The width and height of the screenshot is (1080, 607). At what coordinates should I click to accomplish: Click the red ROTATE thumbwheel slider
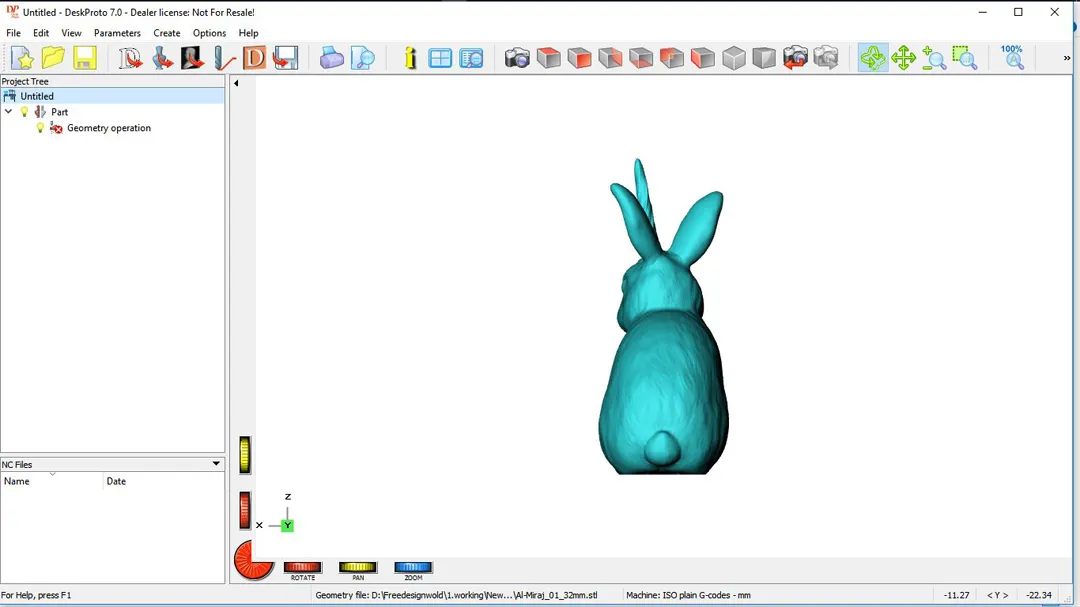303,567
